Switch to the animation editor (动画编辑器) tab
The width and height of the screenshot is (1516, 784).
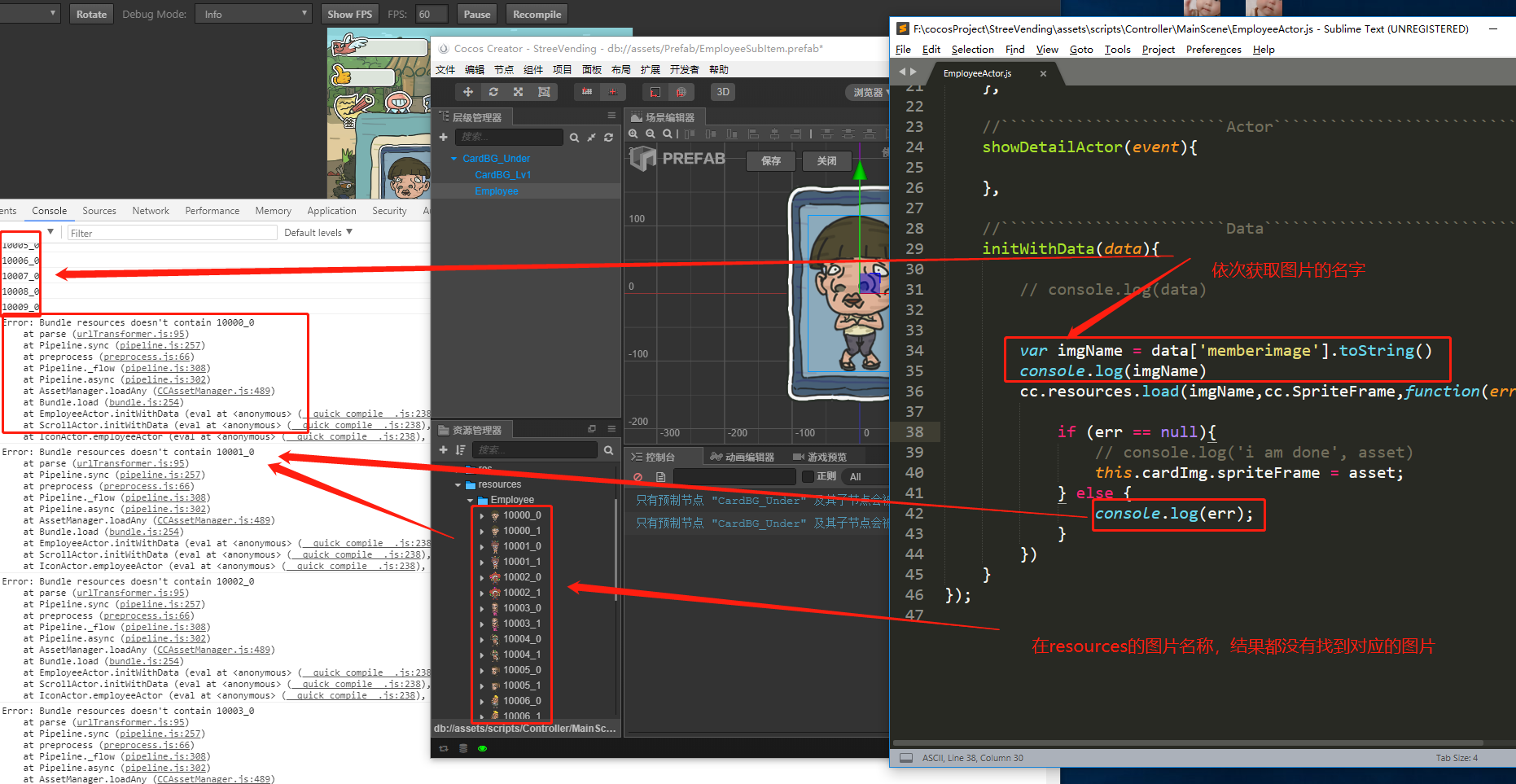tap(743, 457)
